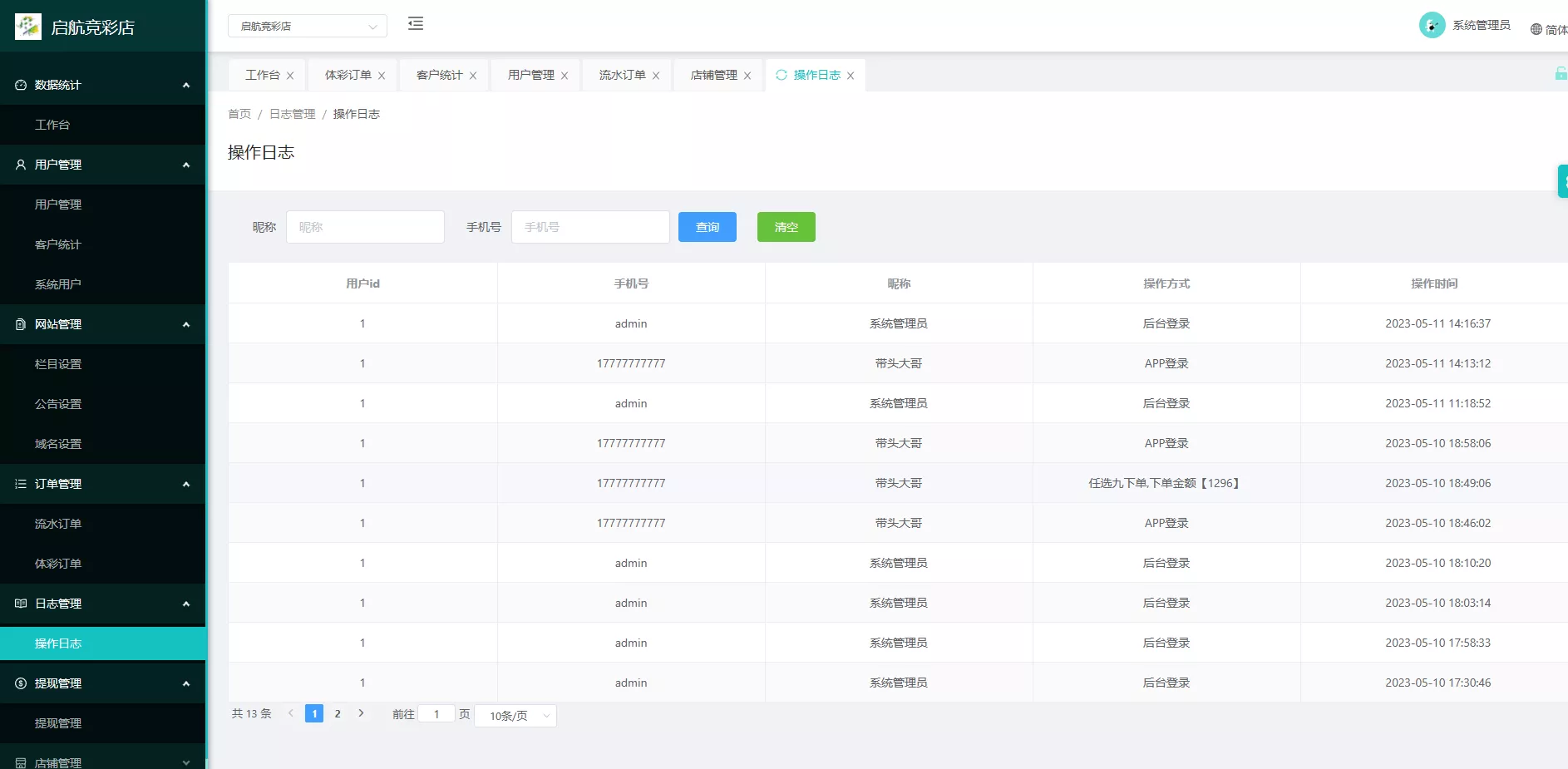Viewport: 1568px width, 769px height.
Task: Switch to the 体彩订单 tab
Action: 346,75
